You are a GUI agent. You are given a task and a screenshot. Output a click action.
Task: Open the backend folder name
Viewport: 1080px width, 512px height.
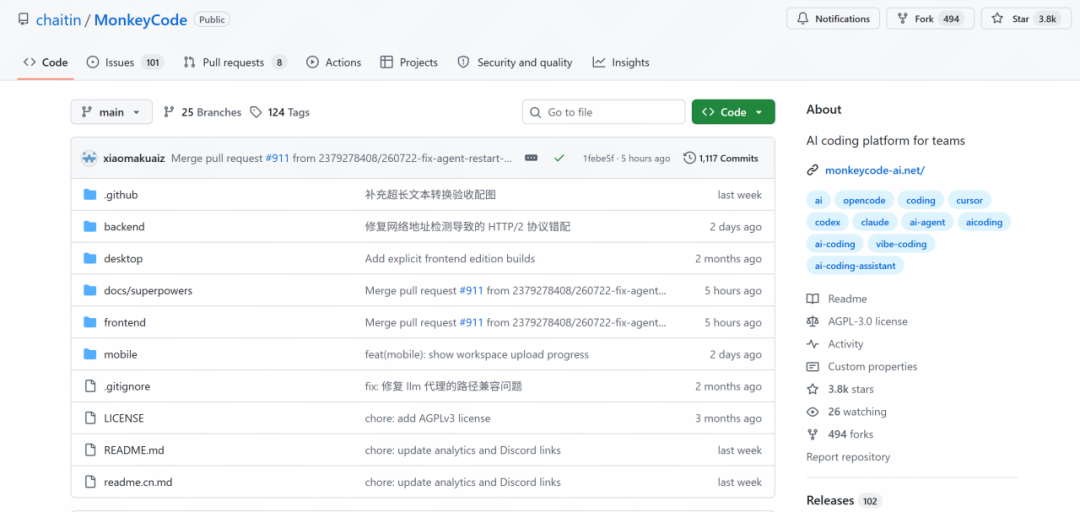pos(124,227)
